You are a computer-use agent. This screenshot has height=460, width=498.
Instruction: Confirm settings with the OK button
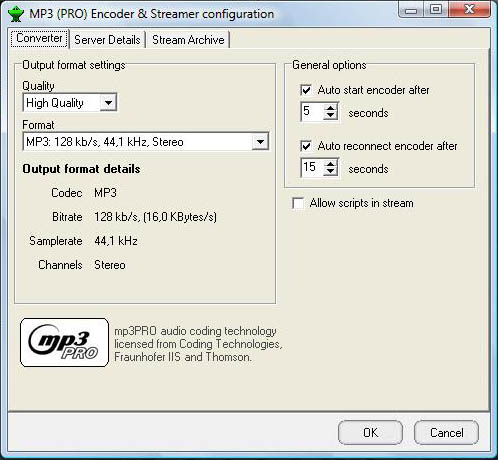tap(370, 433)
